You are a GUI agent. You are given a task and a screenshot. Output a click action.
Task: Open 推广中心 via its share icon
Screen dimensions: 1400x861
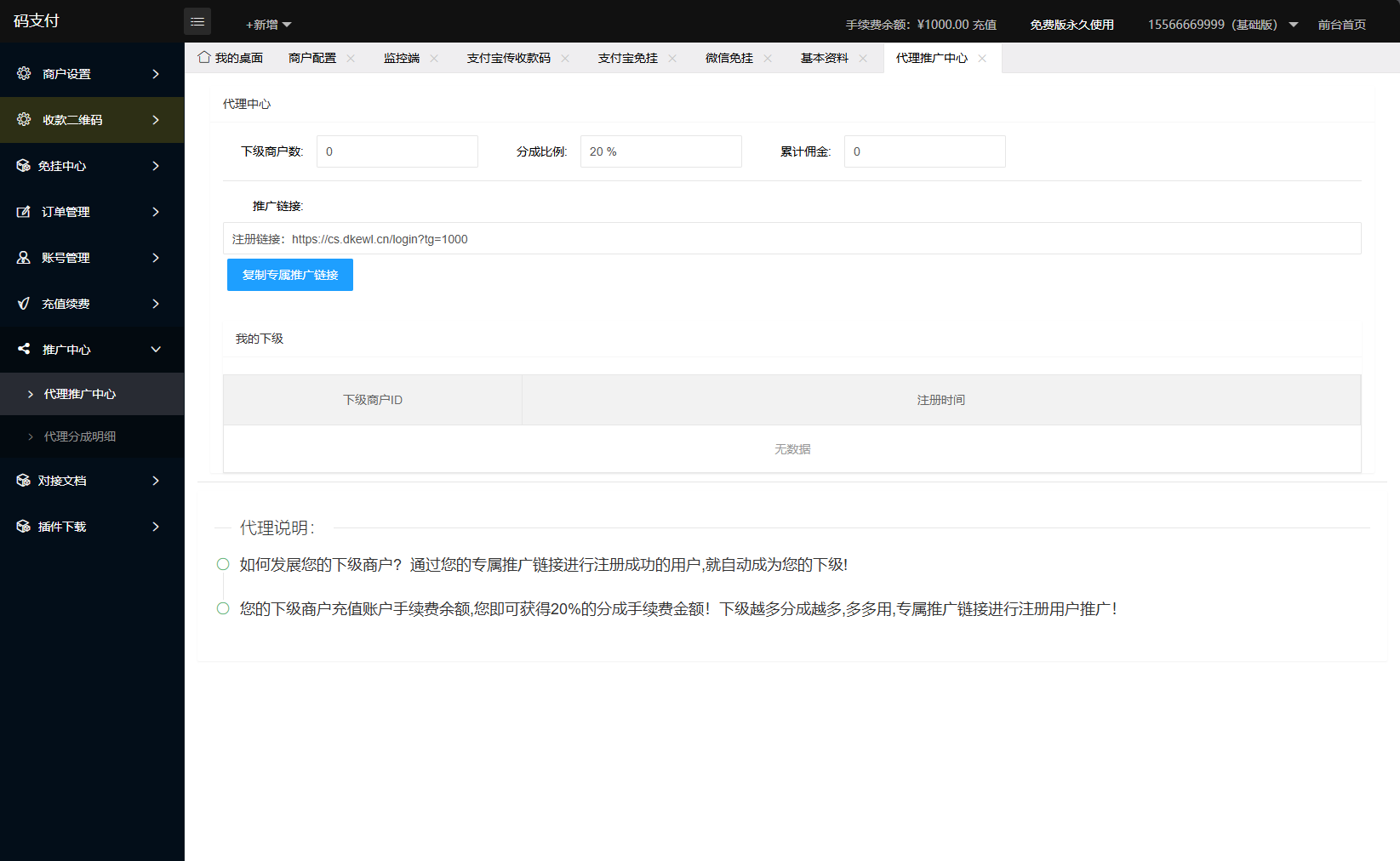pyautogui.click(x=24, y=349)
